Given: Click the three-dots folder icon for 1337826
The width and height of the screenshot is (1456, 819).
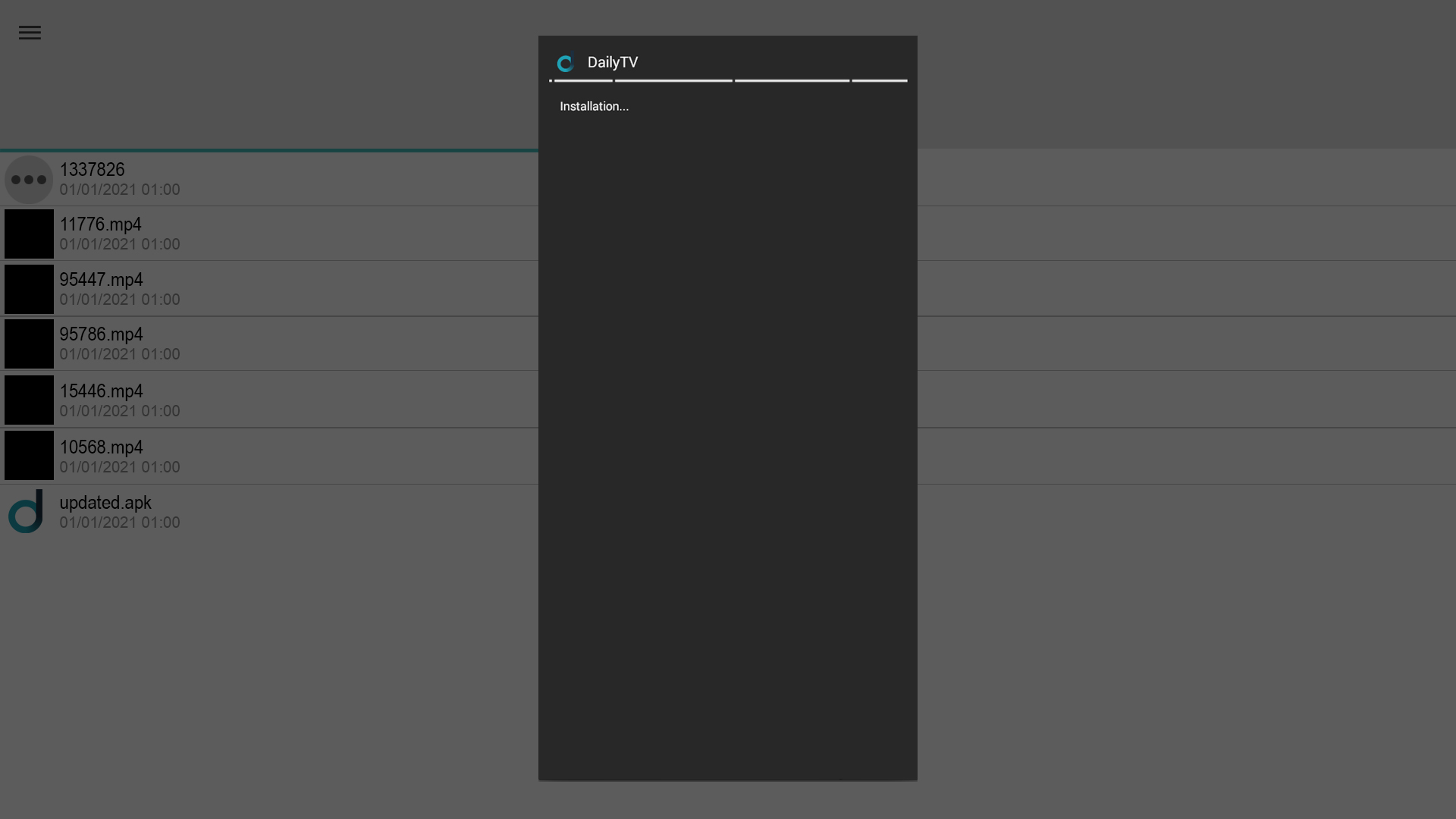Looking at the screenshot, I should coord(29,180).
